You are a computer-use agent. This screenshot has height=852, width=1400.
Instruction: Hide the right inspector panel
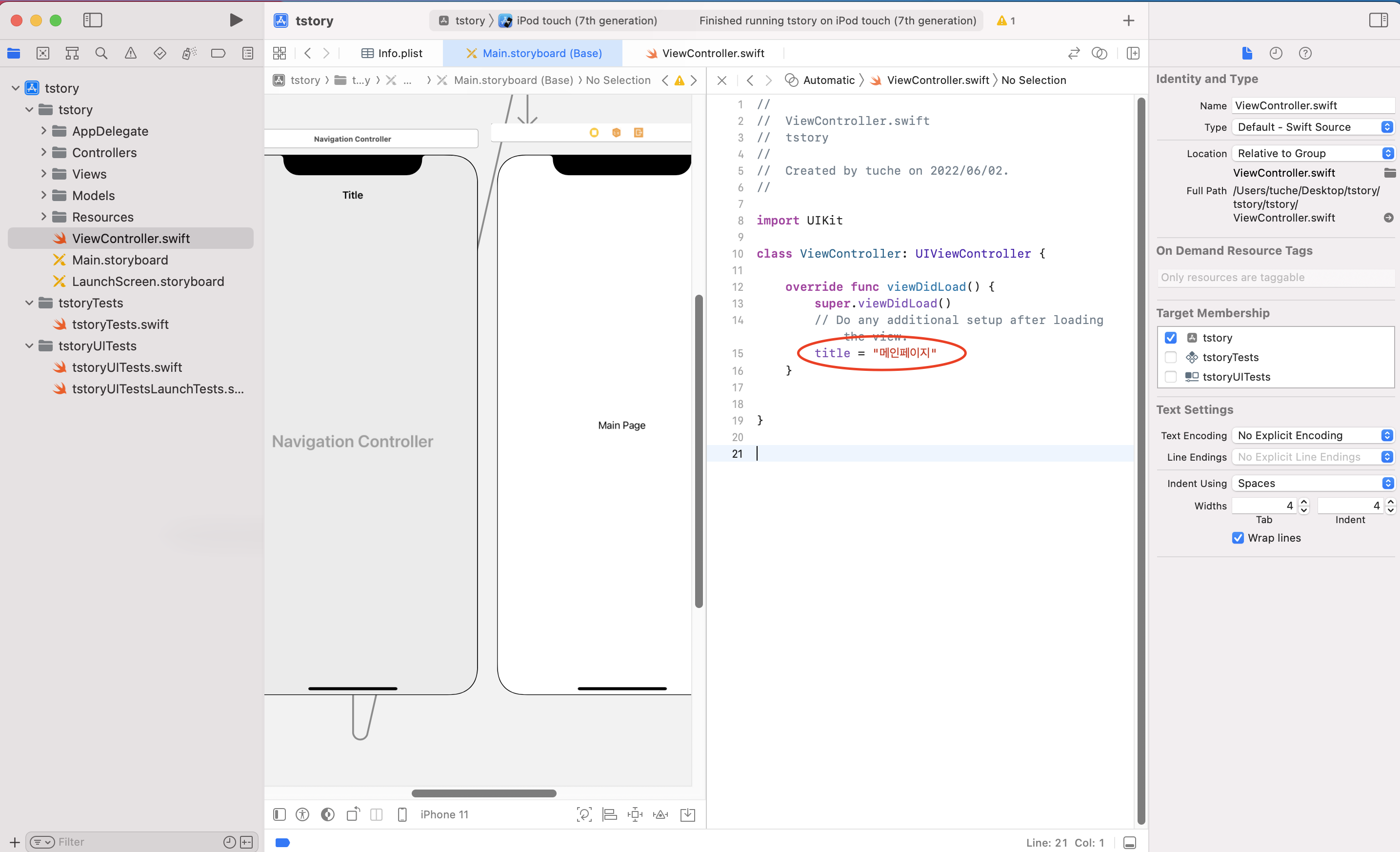click(1379, 20)
